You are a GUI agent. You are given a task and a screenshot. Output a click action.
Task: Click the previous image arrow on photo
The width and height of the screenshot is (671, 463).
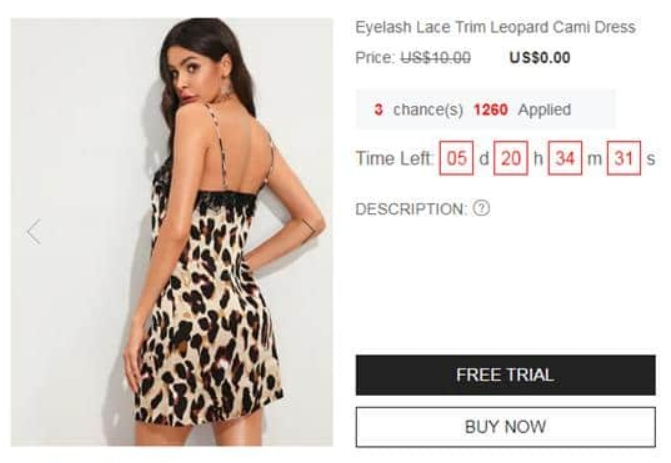[34, 232]
